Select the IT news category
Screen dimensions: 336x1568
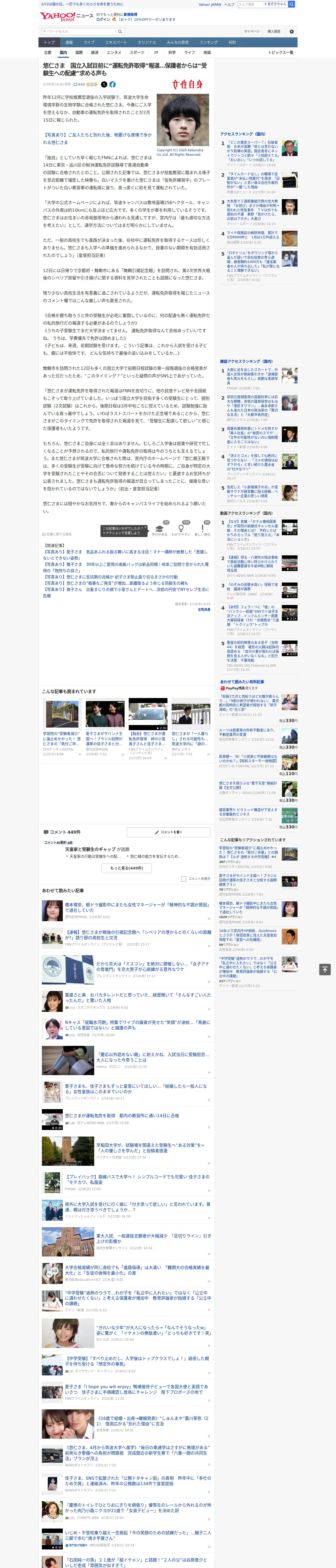pos(156,52)
